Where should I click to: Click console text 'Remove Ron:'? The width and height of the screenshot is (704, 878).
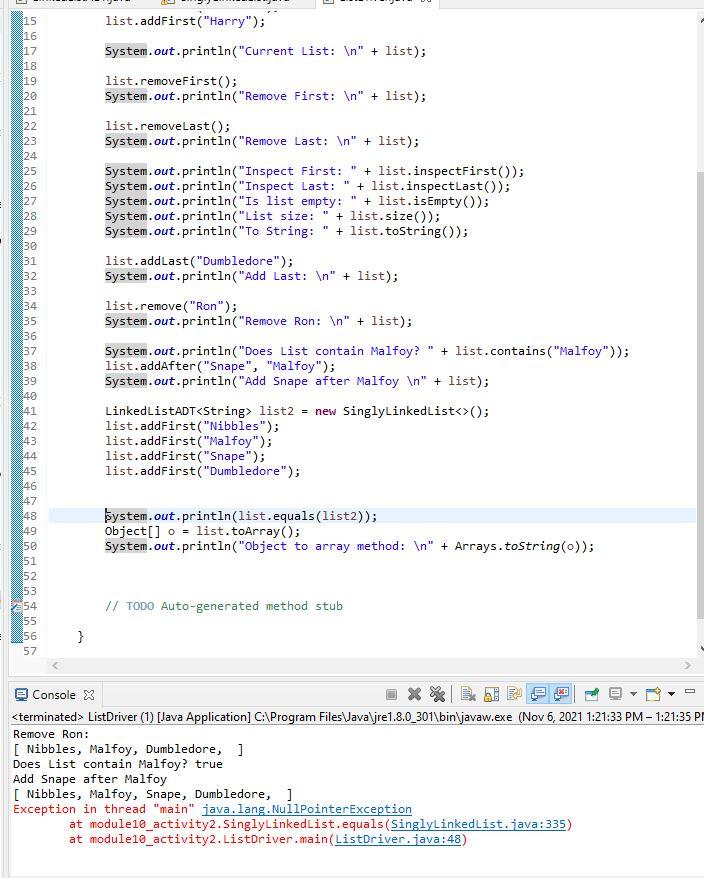tap(51, 734)
